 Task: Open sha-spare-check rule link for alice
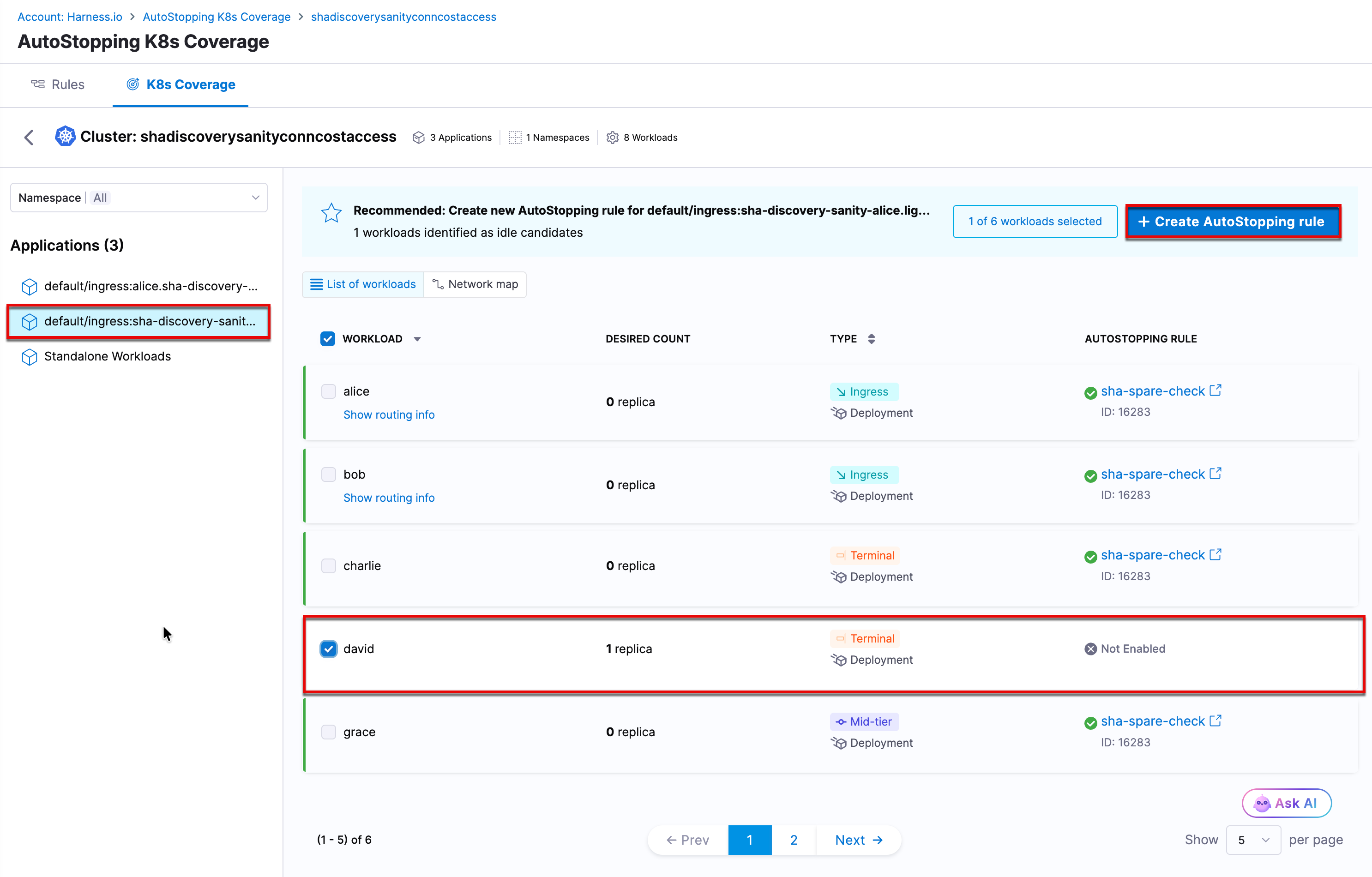[1153, 391]
